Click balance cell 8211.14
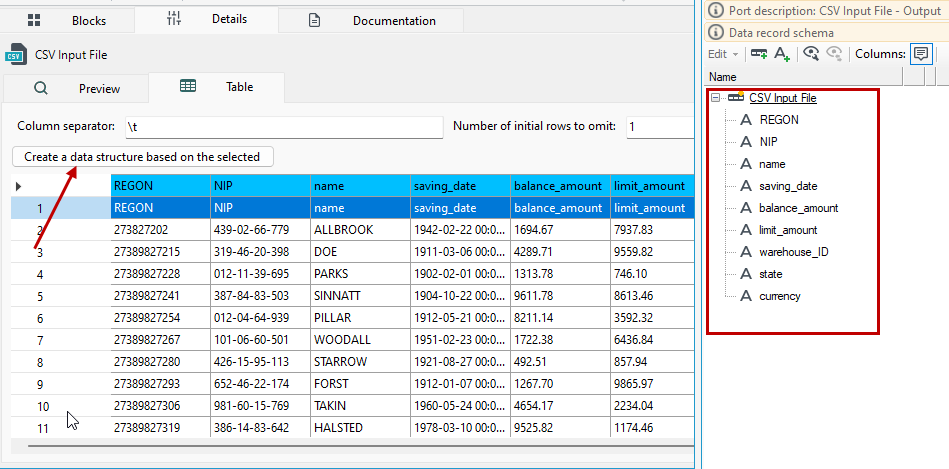949x469 pixels. [x=560, y=318]
